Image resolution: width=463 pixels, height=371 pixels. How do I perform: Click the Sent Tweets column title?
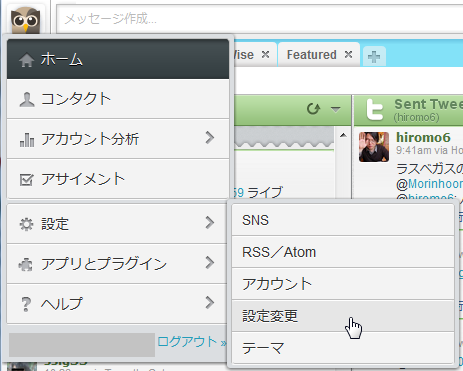point(428,104)
